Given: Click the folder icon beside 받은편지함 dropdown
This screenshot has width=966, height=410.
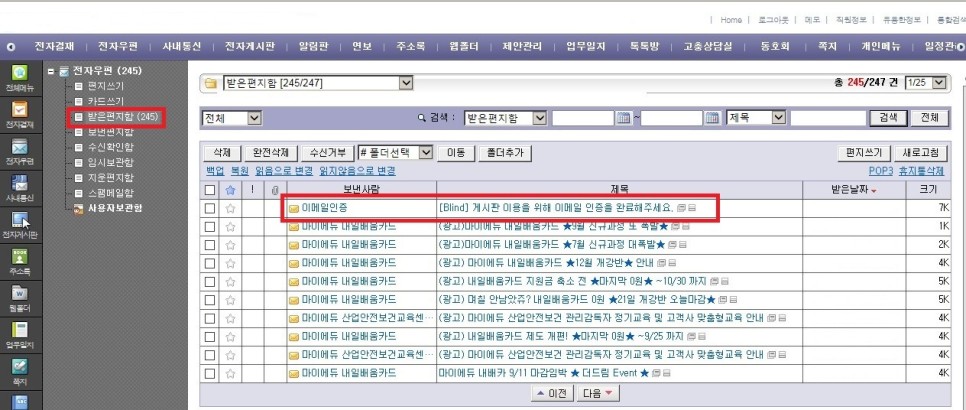Looking at the screenshot, I should coord(211,83).
